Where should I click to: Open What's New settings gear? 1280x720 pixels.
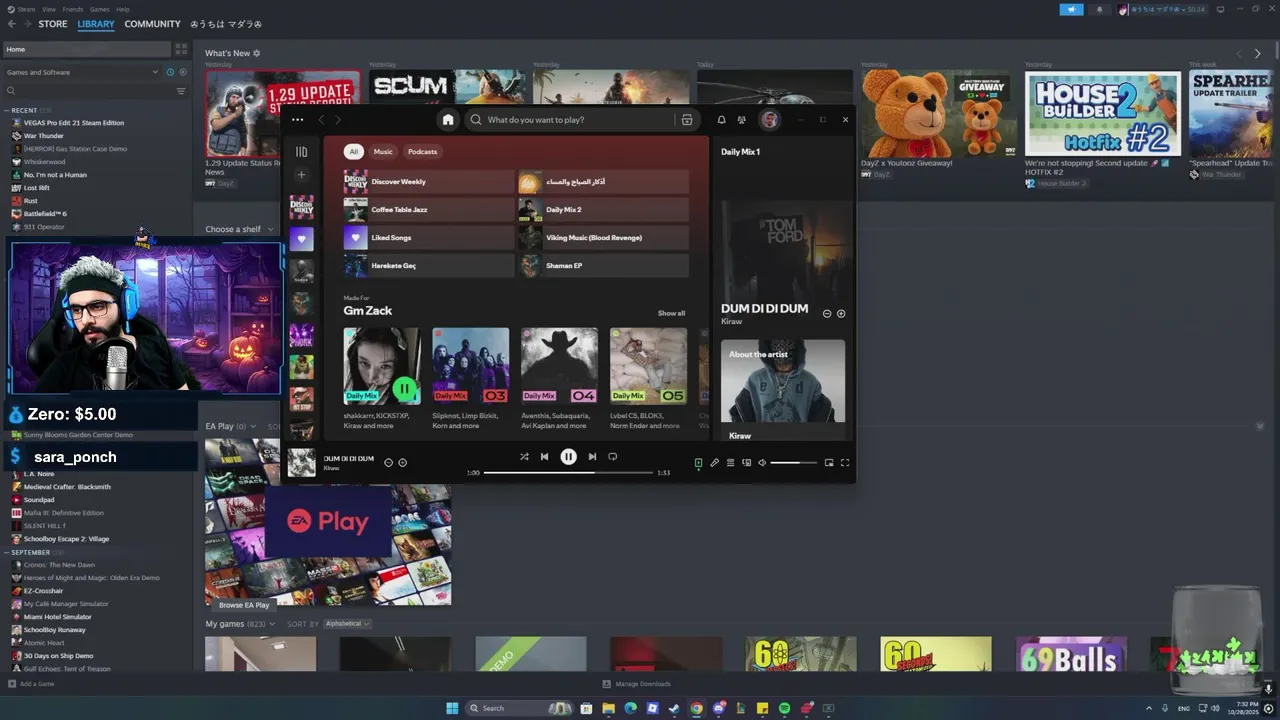click(x=257, y=53)
